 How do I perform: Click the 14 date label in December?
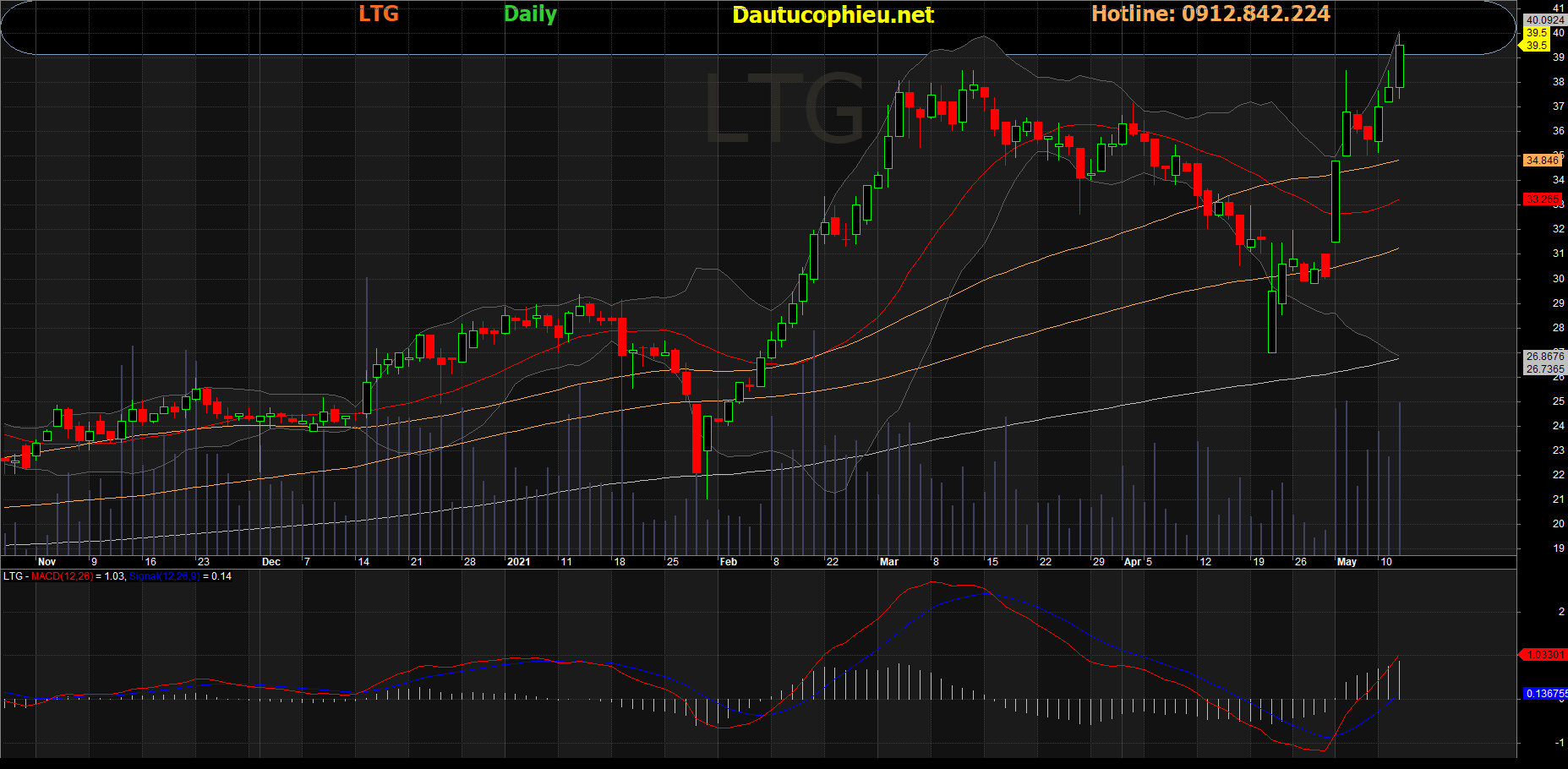pos(363,562)
